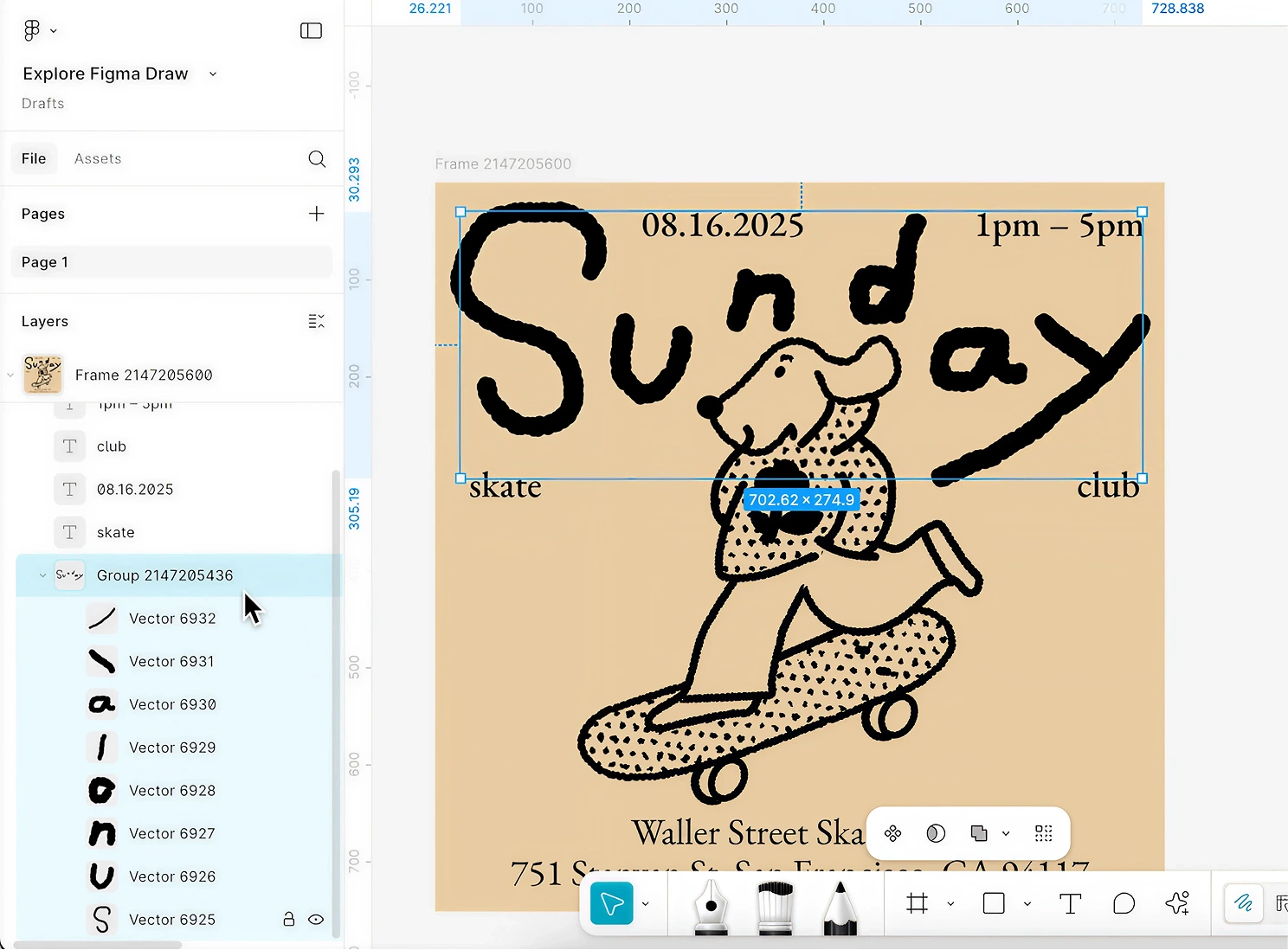
Task: Collapse all layers icon in Layers header
Action: pyautogui.click(x=317, y=321)
